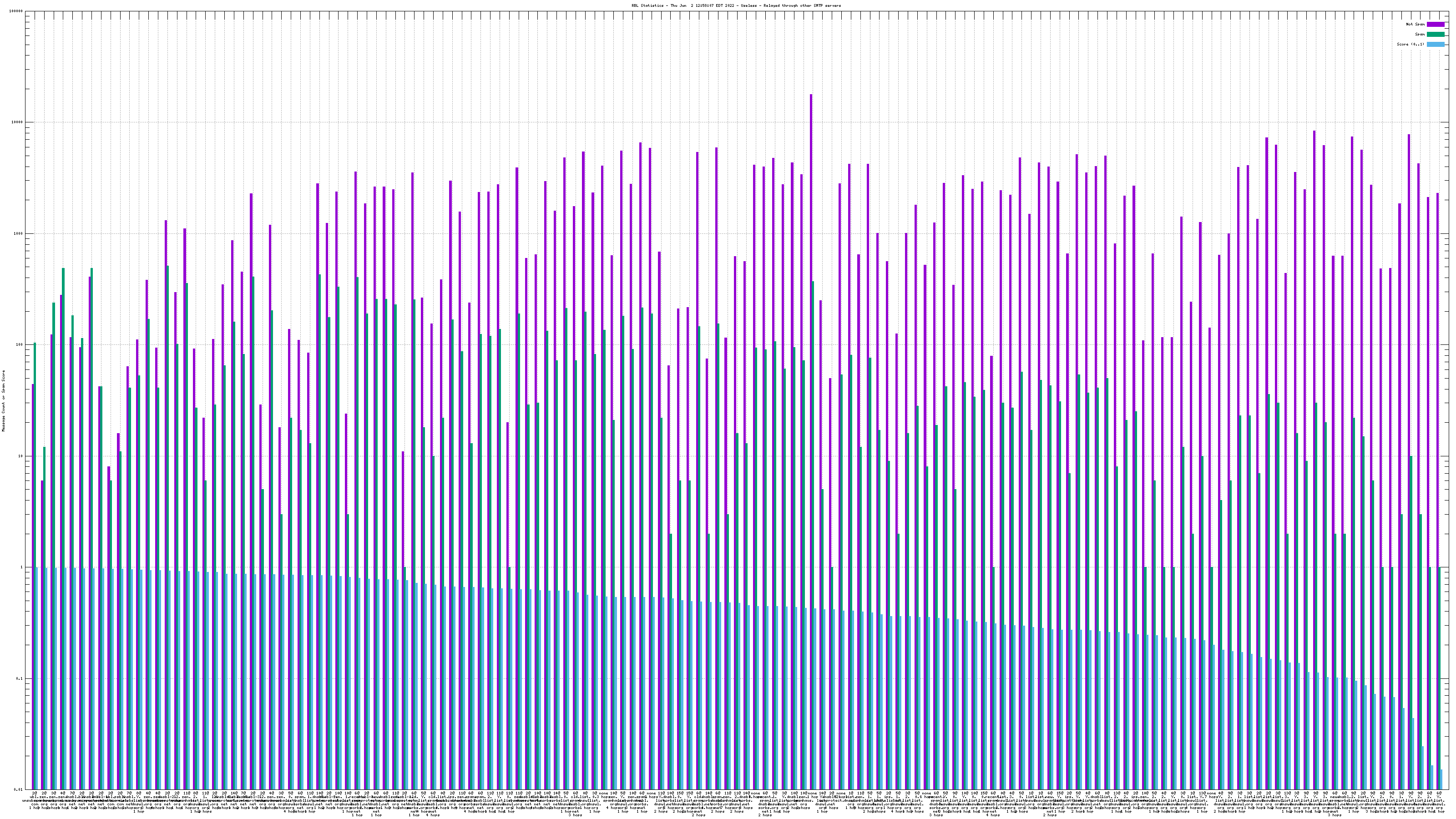Click the RBL Statistics chart title
Screen dimensions: 1456x819
[x=736, y=5]
